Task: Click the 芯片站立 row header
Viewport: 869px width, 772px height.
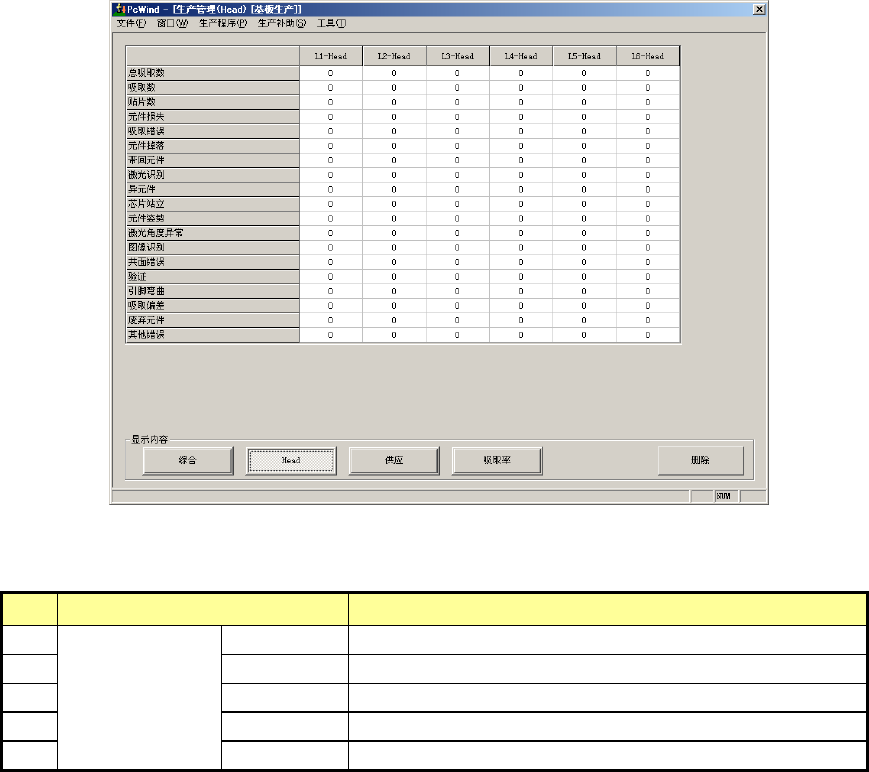Action: 213,204
